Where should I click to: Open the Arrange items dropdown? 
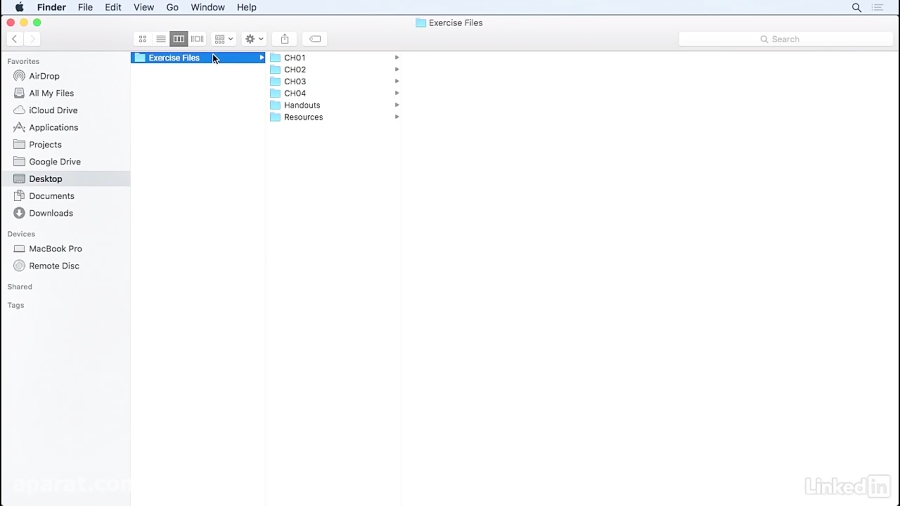click(224, 39)
